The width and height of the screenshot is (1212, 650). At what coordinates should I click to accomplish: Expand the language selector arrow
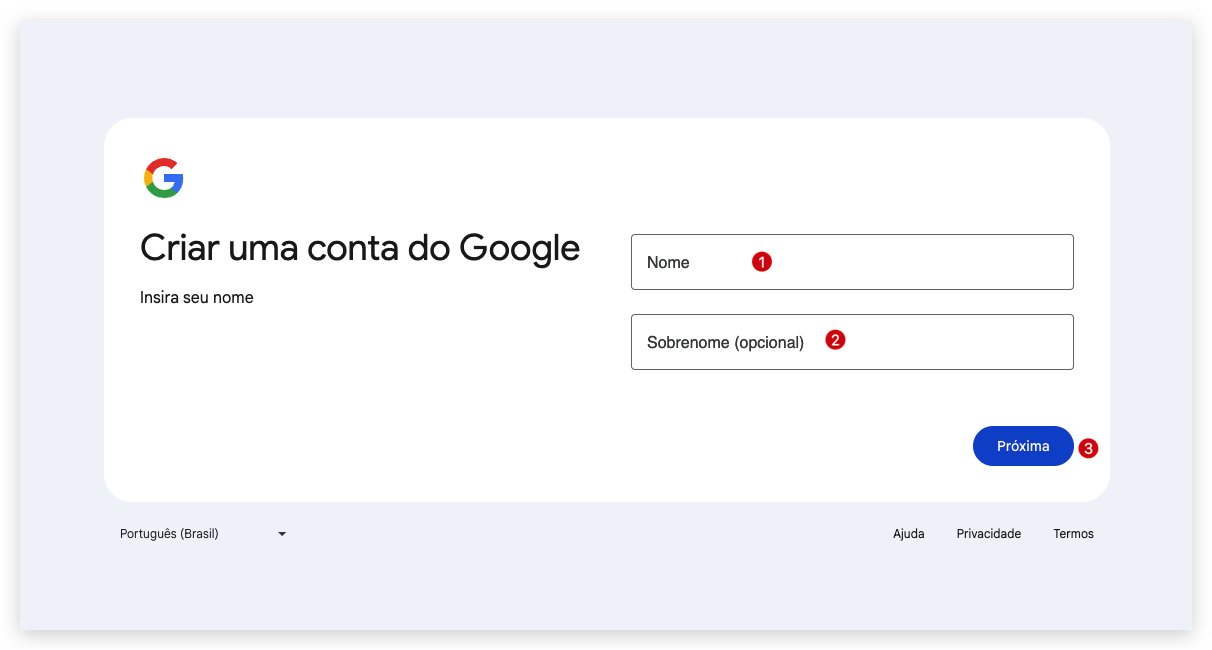pyautogui.click(x=281, y=533)
